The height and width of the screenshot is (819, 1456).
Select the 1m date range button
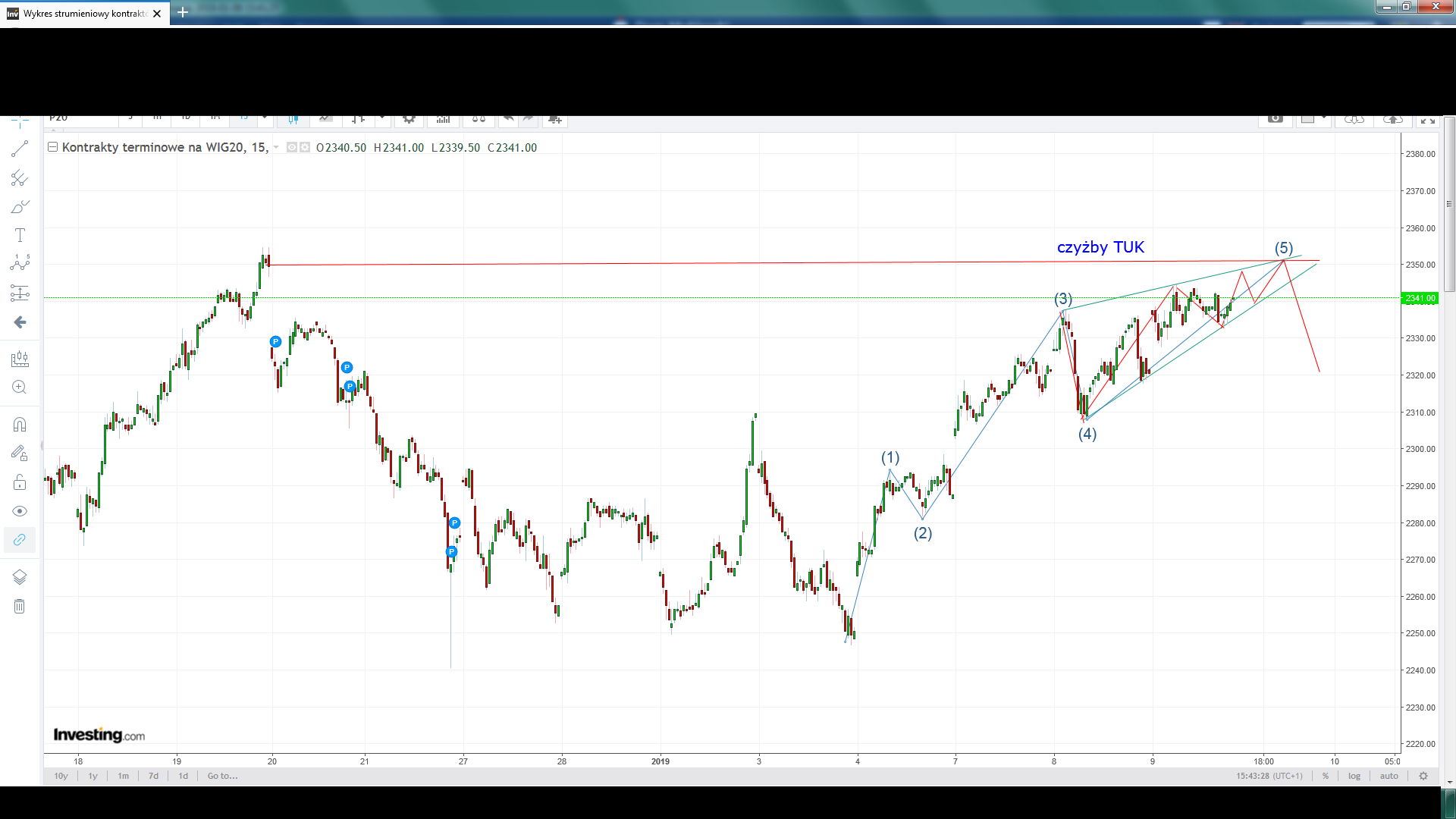(x=123, y=776)
